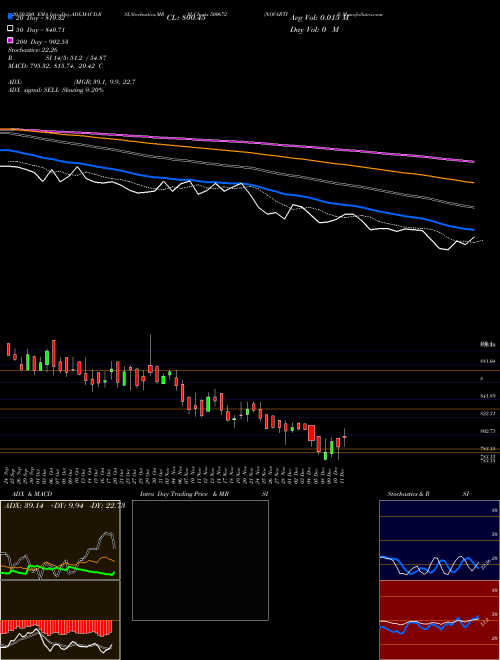500x660 pixels.
Task: Click the 'ADX: 39.14' value in ADX panel
Action: 23,506
